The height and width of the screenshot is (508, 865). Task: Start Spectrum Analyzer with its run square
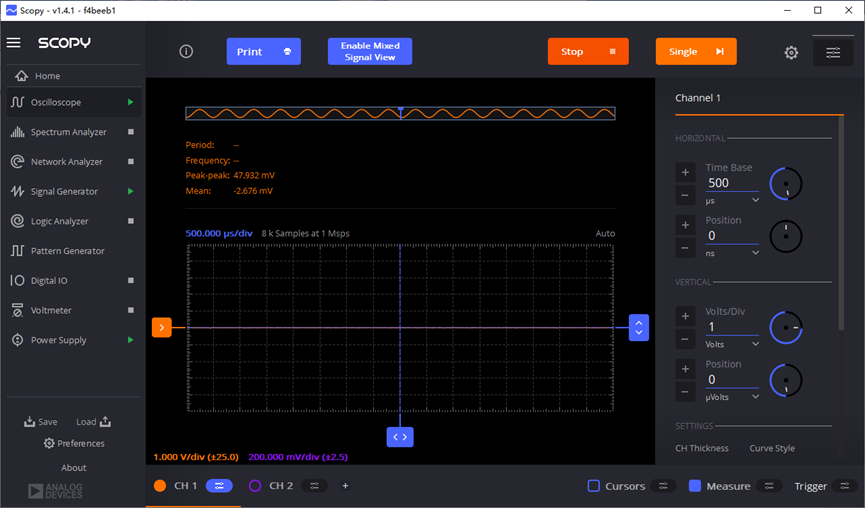(131, 132)
